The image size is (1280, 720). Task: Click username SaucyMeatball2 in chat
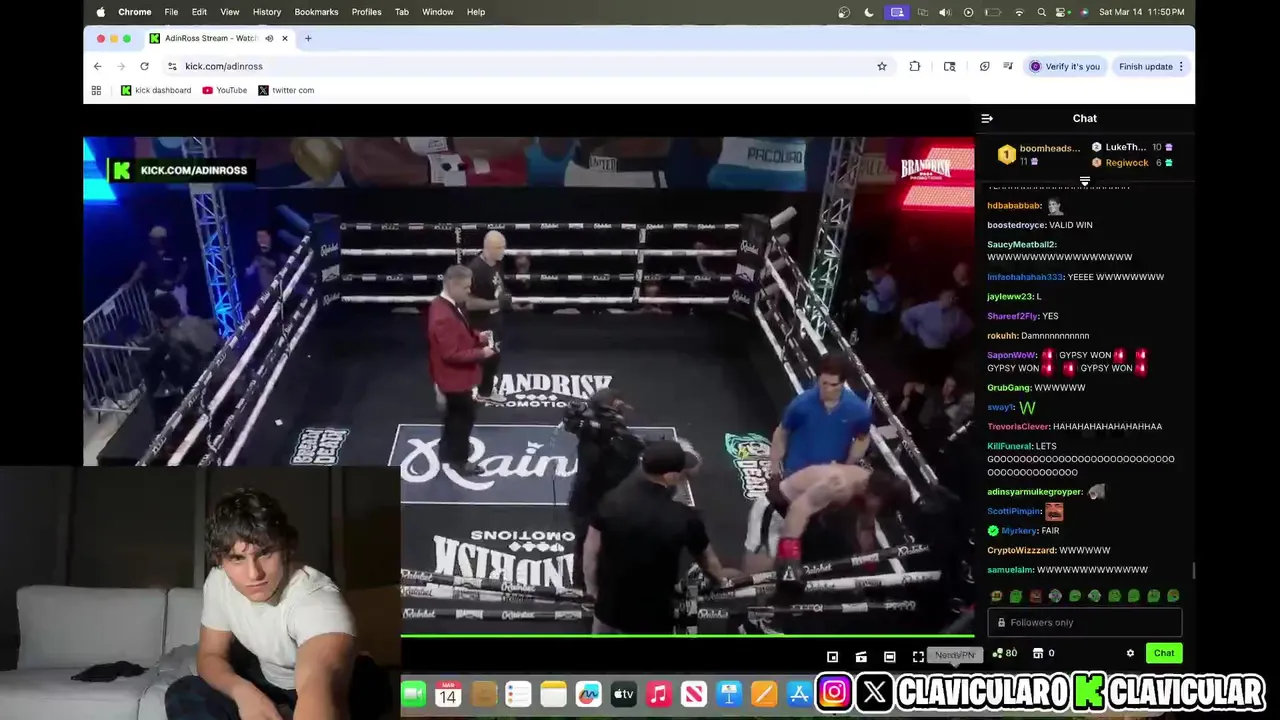point(1021,244)
